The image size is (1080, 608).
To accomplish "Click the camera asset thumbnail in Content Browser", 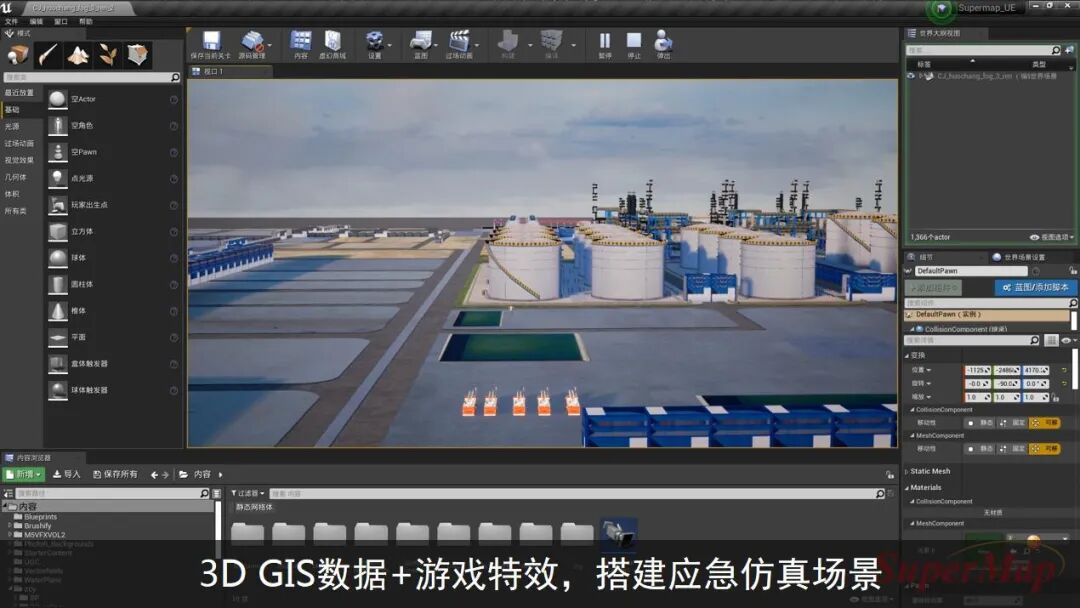I will (x=618, y=533).
